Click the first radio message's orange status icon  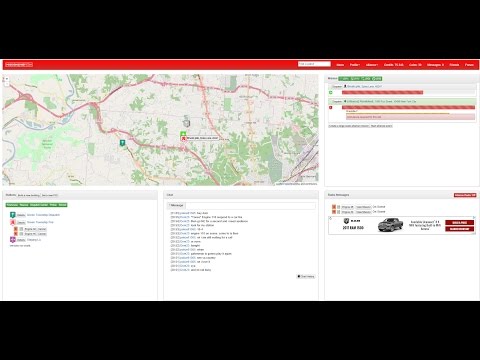334,207
